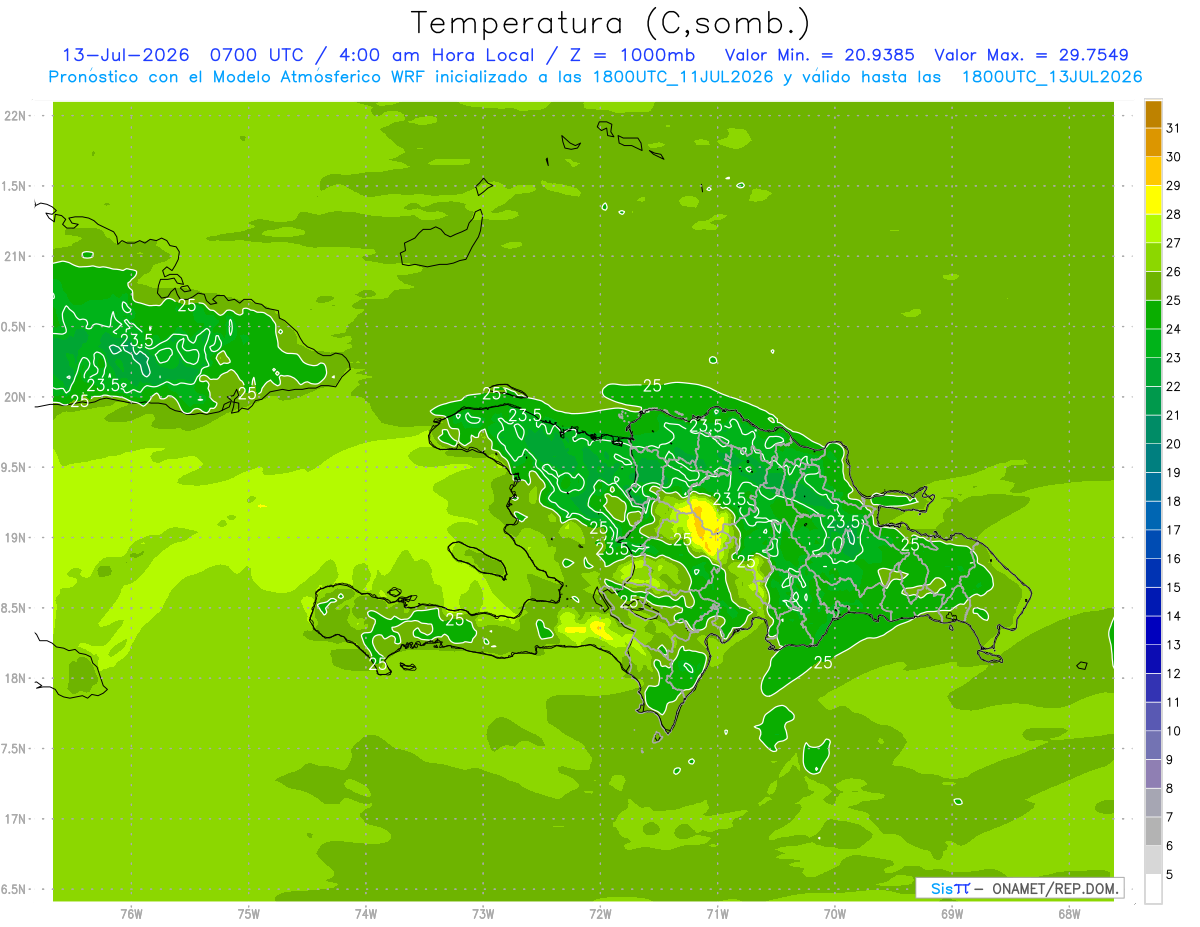
Task: Pick the yellow legend swatch between 28 and 29
Action: pos(1153,200)
